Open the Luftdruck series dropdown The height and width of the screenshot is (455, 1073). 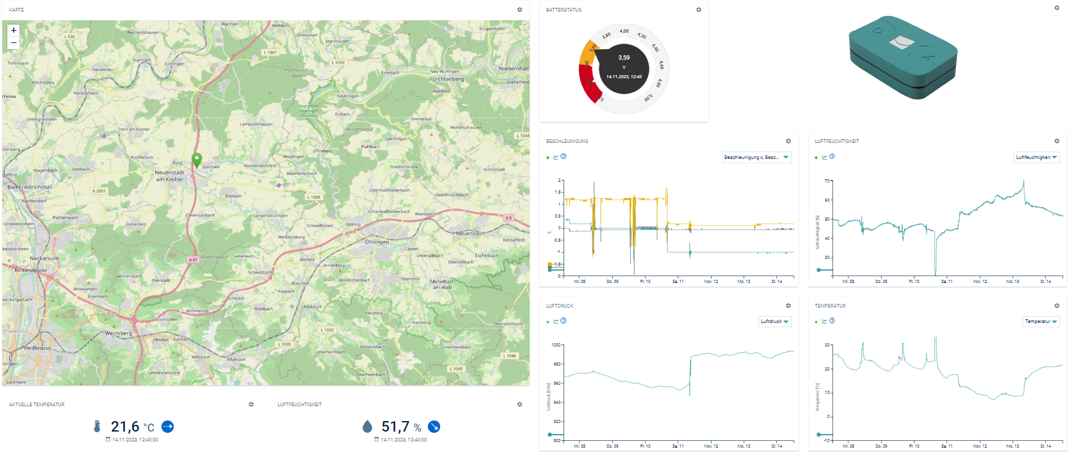click(775, 321)
